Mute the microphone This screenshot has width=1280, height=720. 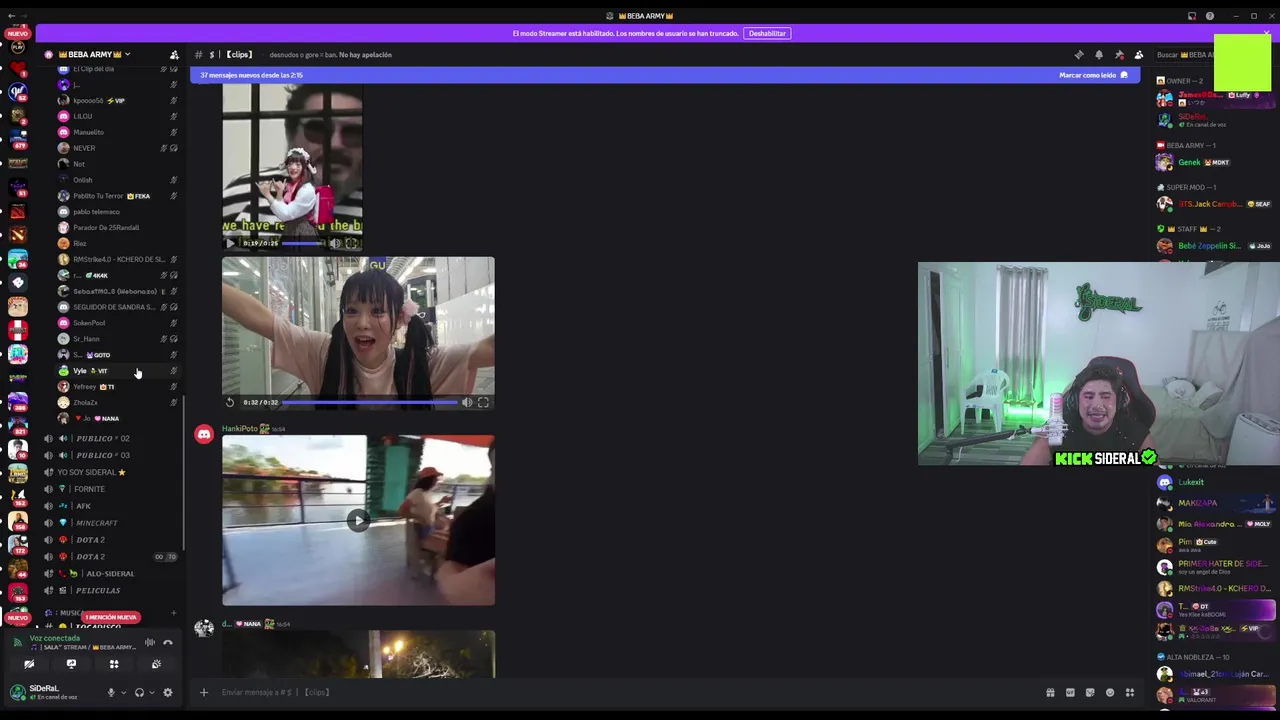[111, 693]
